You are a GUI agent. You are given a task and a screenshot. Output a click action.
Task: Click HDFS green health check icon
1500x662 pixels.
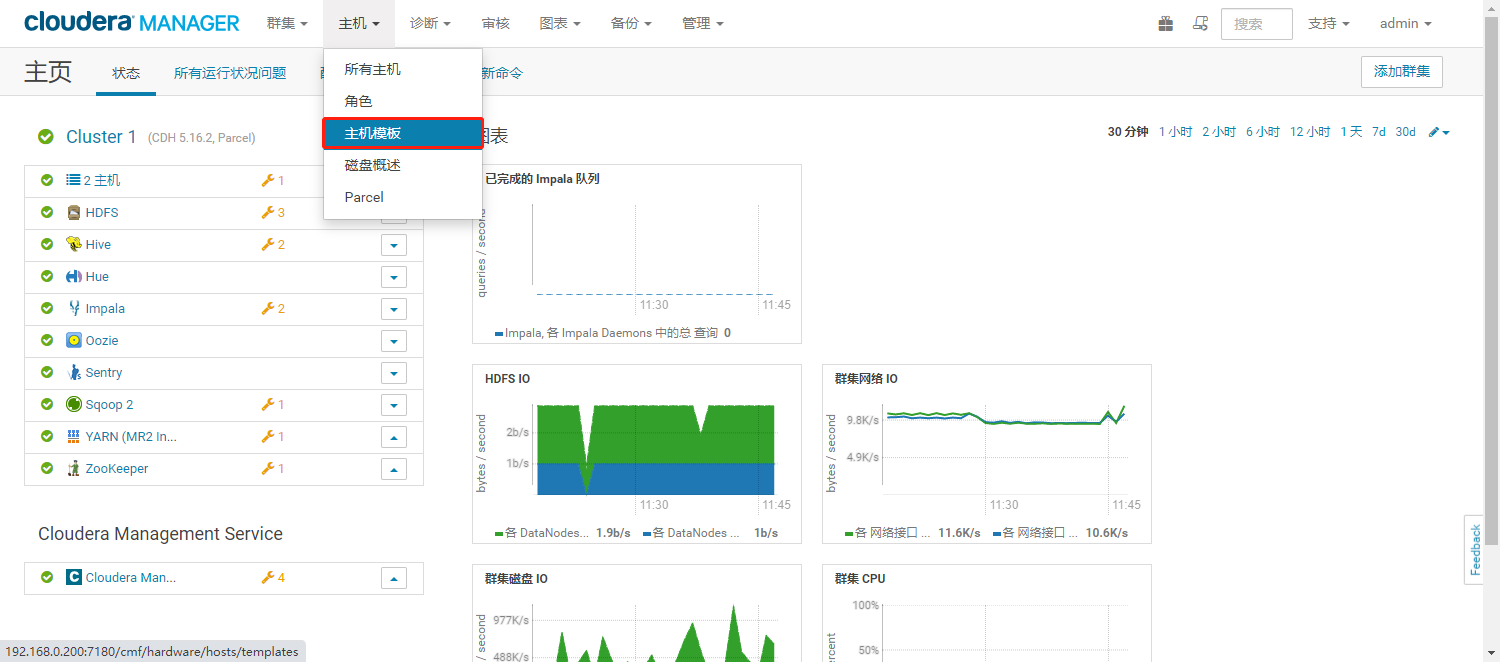click(x=47, y=212)
